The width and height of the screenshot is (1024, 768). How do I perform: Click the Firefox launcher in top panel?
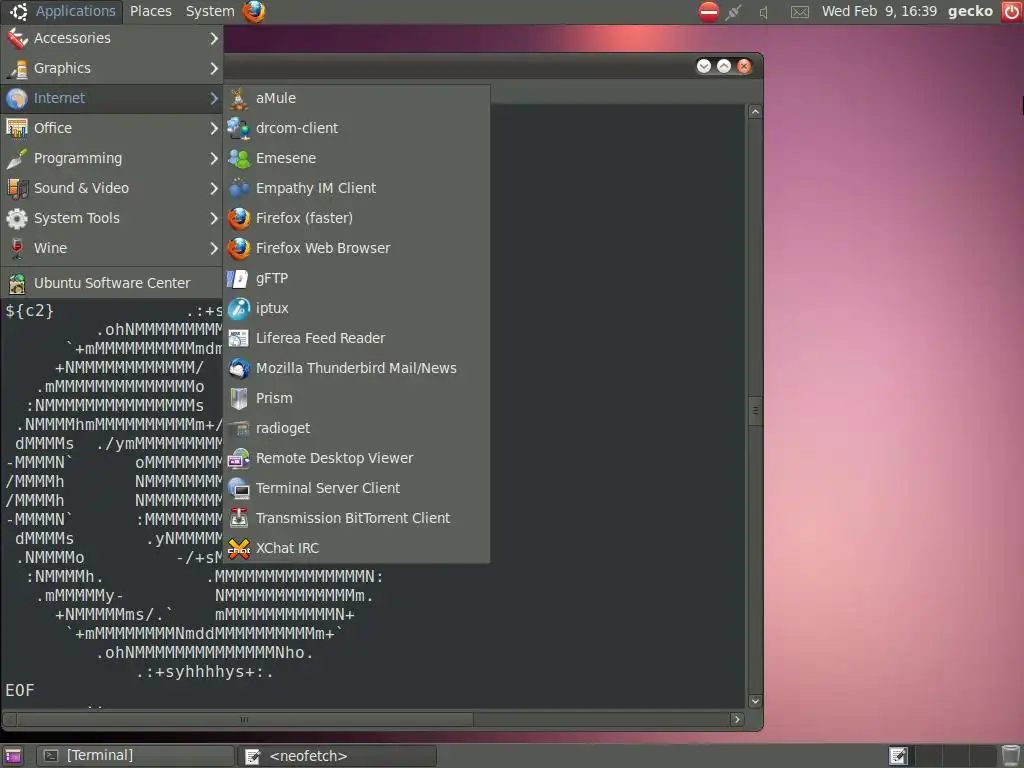[254, 11]
